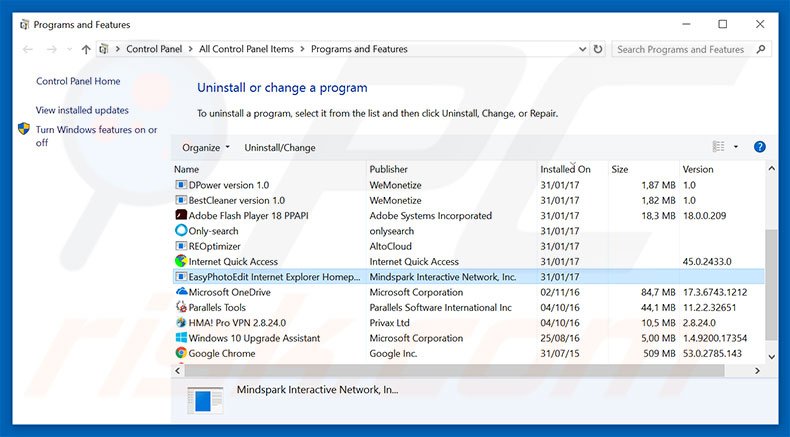Select Windows 10 Upgrade Assistant name
Viewport: 790px width, 437px height.
pos(254,338)
